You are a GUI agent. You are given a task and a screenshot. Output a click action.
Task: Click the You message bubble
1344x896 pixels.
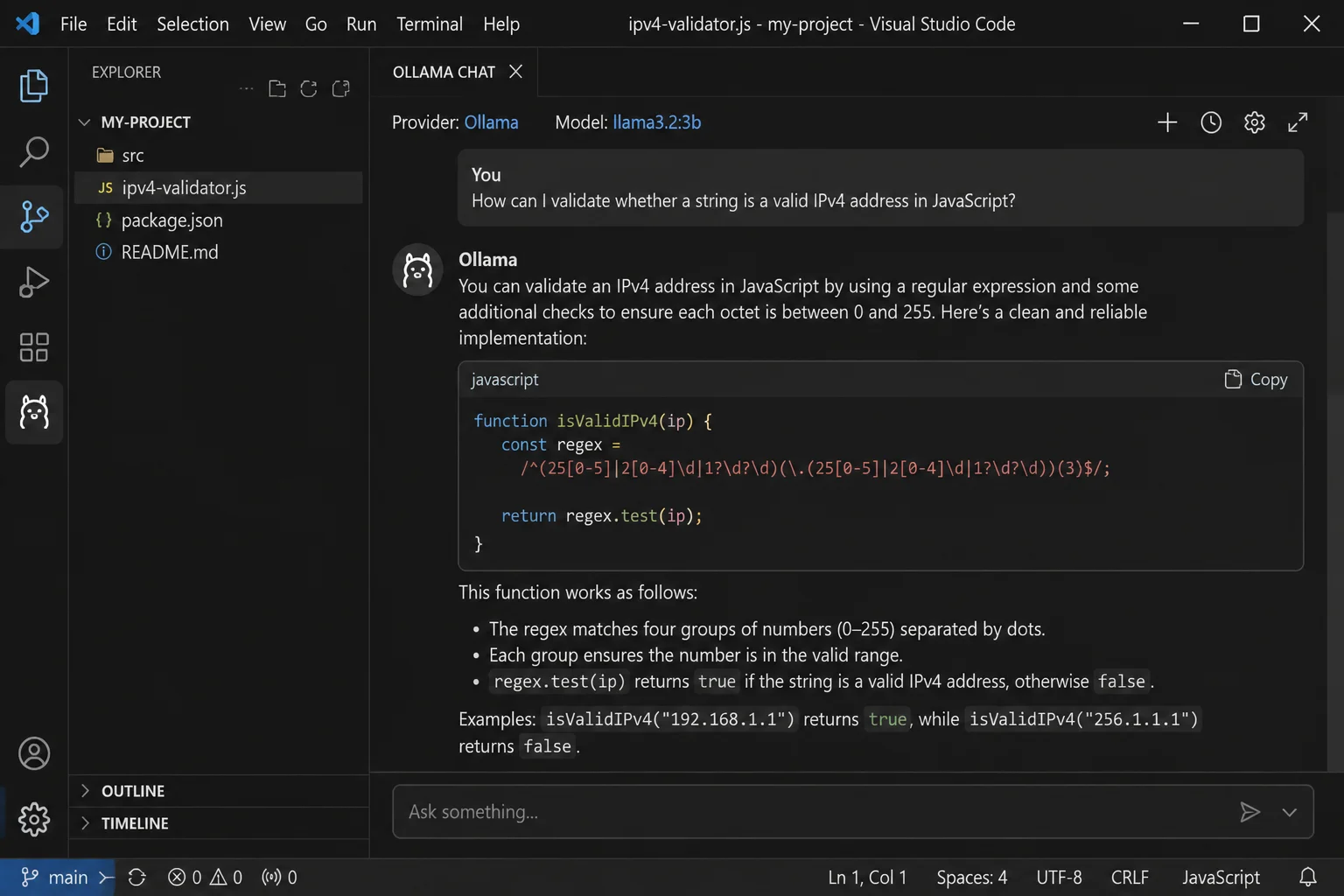click(880, 188)
